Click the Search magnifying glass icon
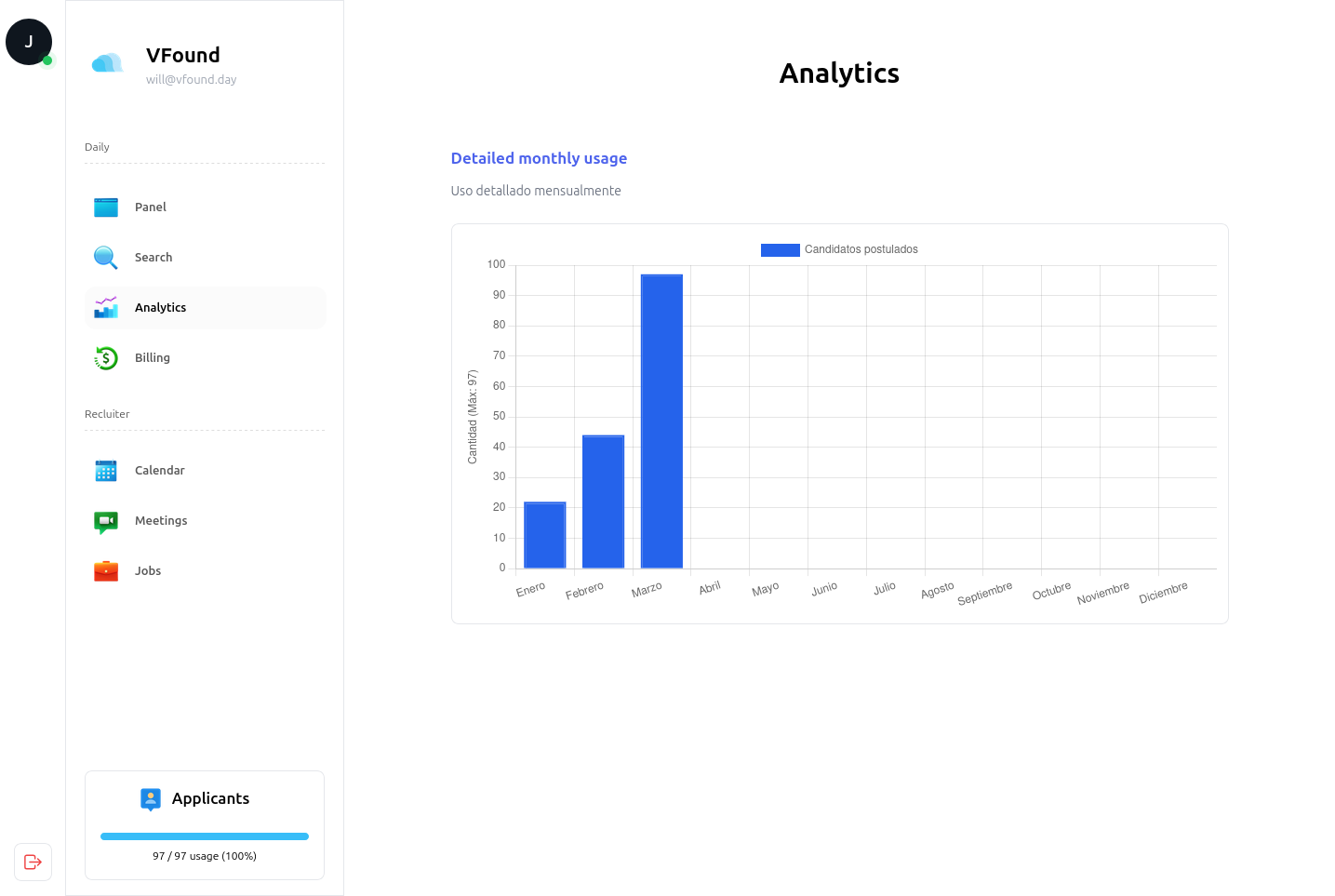Viewport: 1335px width, 896px height. (106, 258)
